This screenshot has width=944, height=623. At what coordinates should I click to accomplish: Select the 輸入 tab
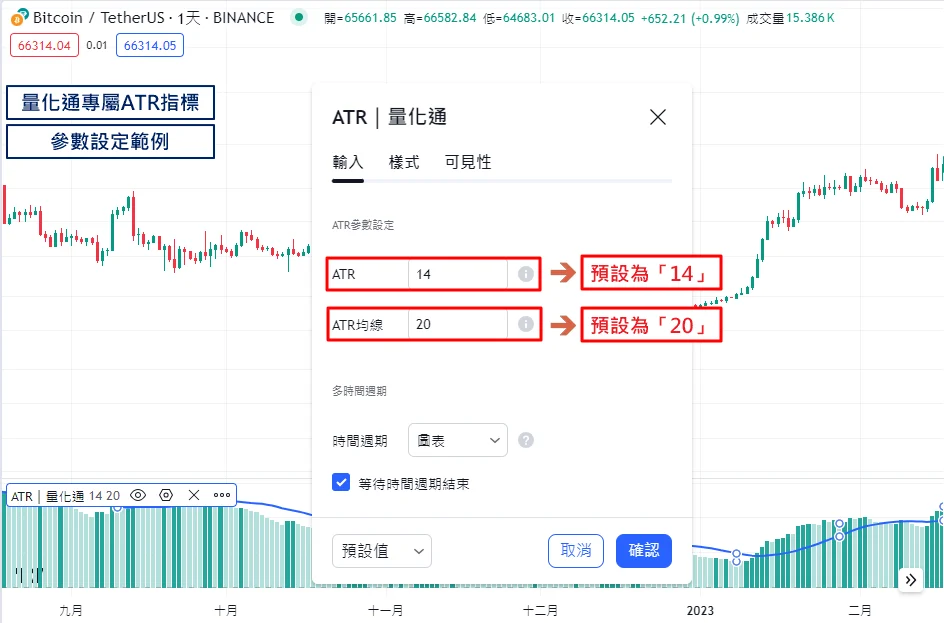pos(348,162)
